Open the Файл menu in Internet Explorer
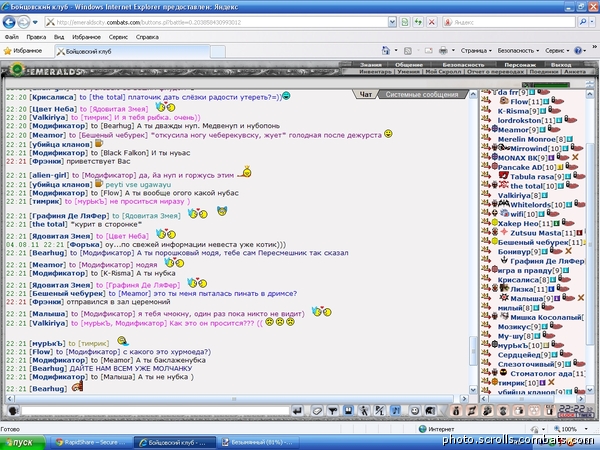The image size is (600, 450). tap(12, 37)
